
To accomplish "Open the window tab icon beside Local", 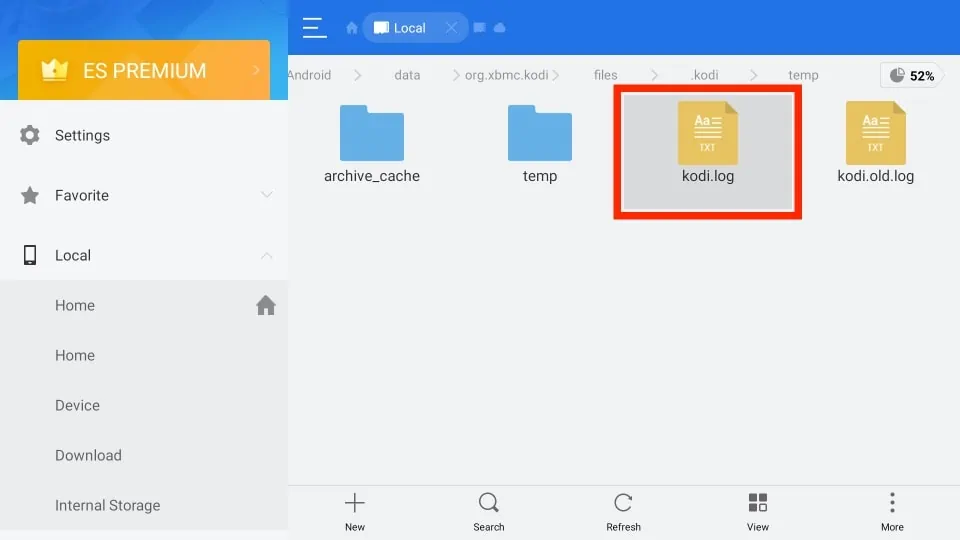I will 479,28.
